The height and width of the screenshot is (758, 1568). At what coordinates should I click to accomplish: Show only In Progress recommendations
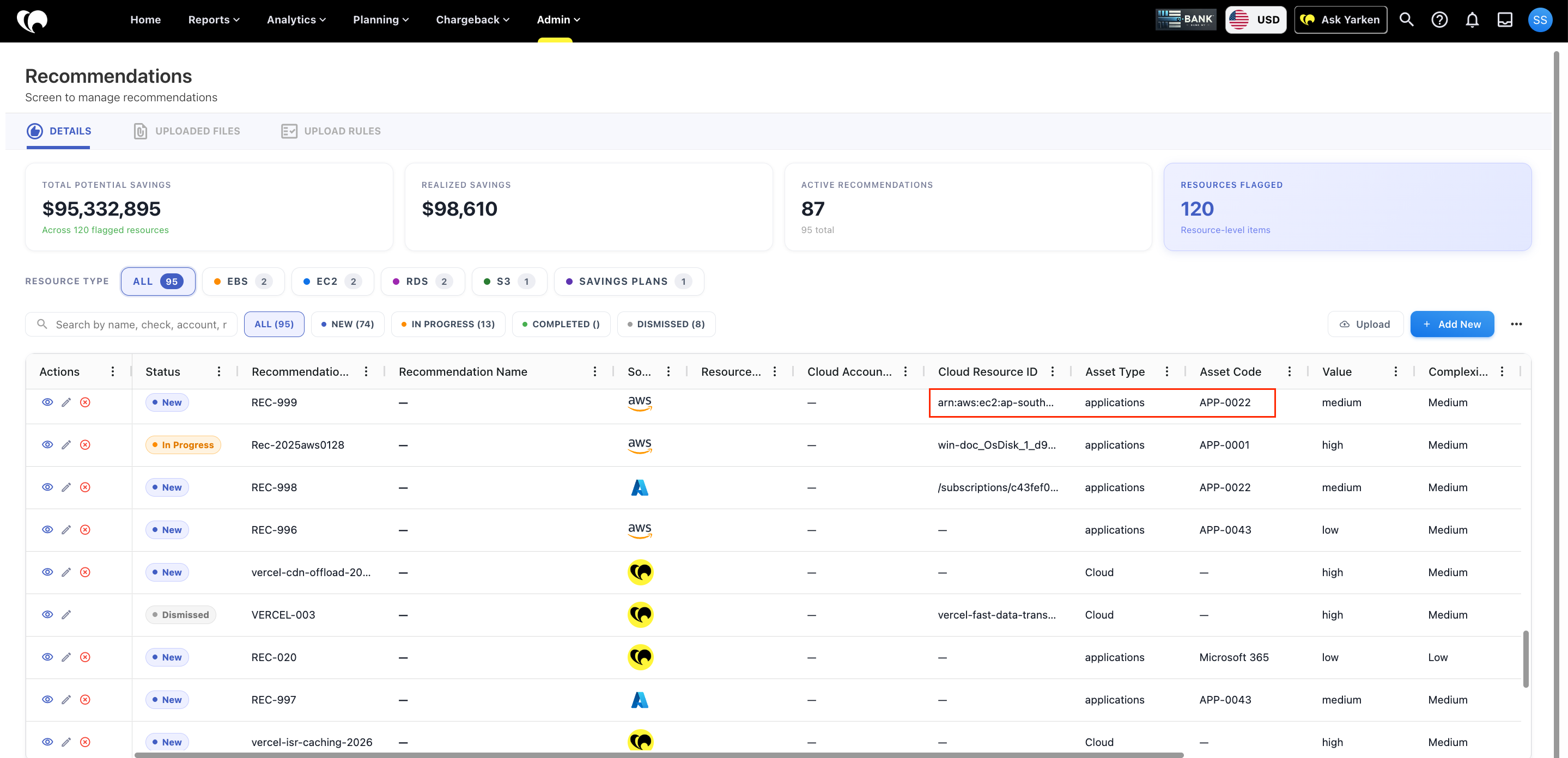448,324
